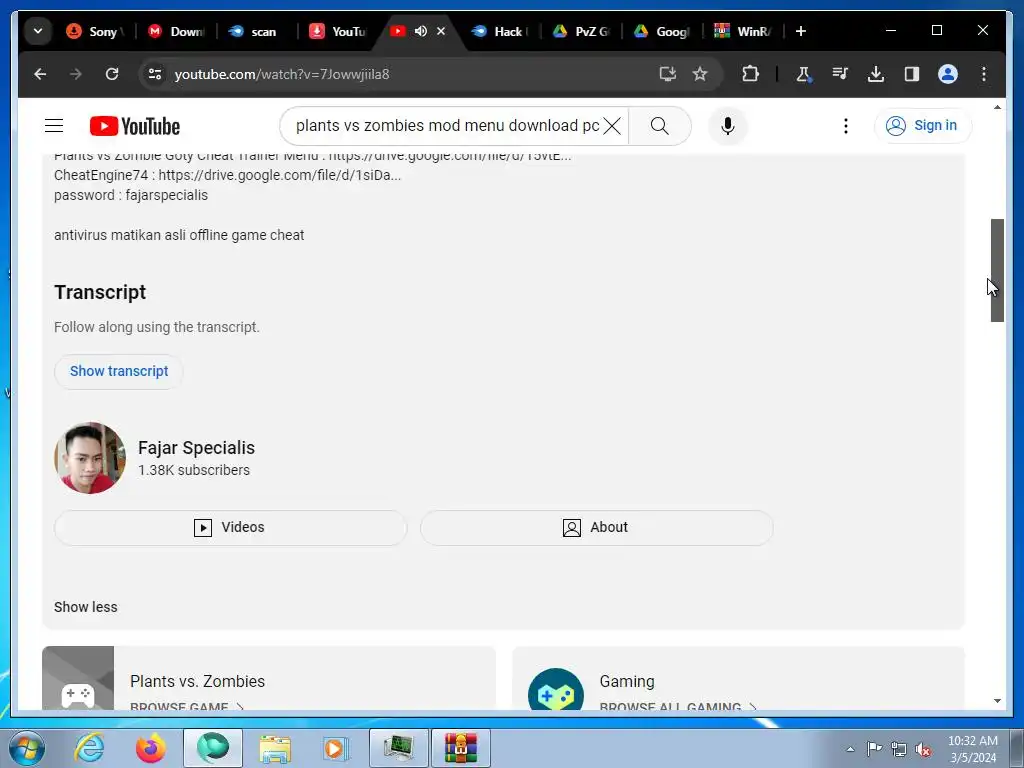Open the Fajar Specialis channel name
The image size is (1024, 768).
click(196, 448)
